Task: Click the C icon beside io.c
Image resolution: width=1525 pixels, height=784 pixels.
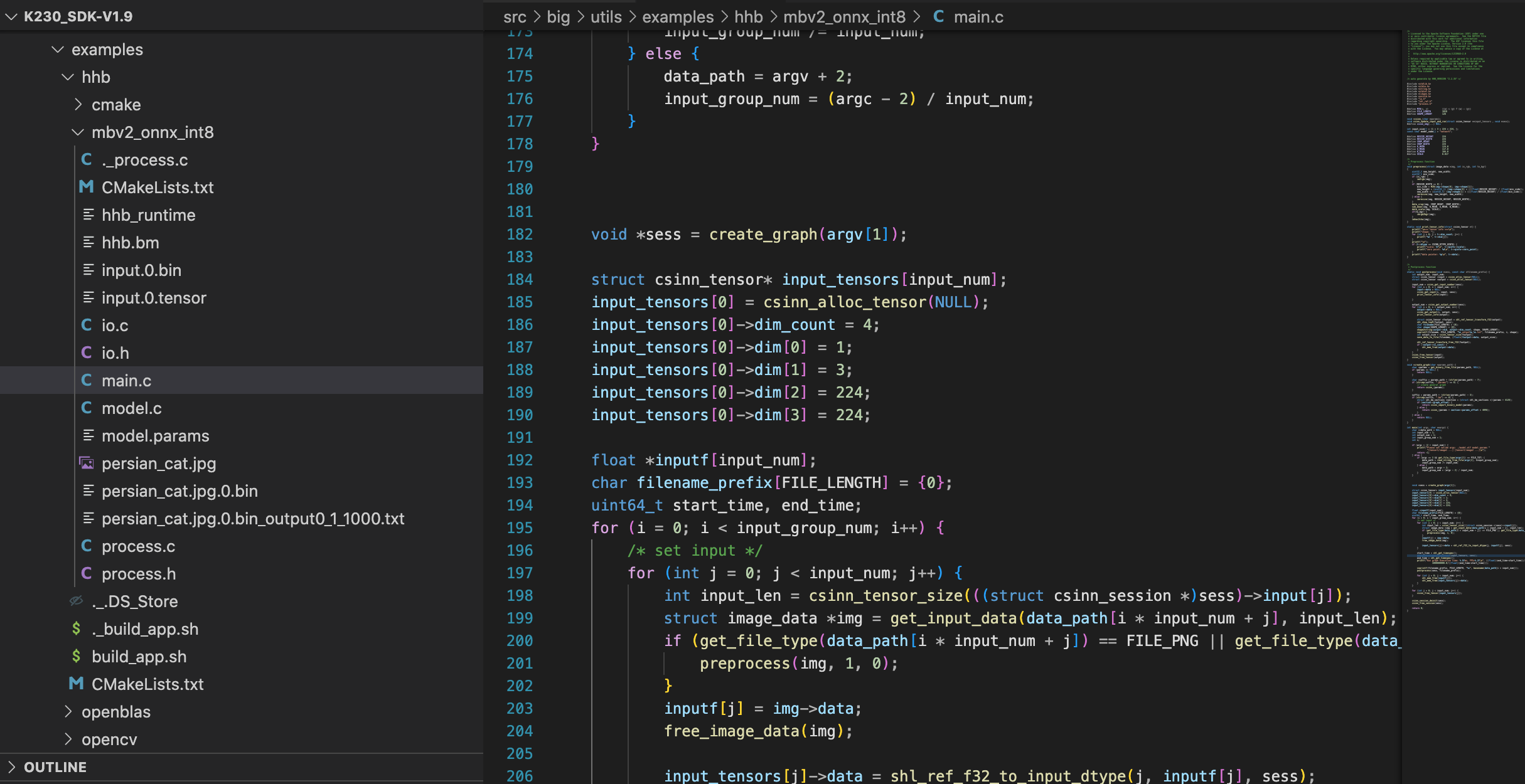Action: point(87,326)
